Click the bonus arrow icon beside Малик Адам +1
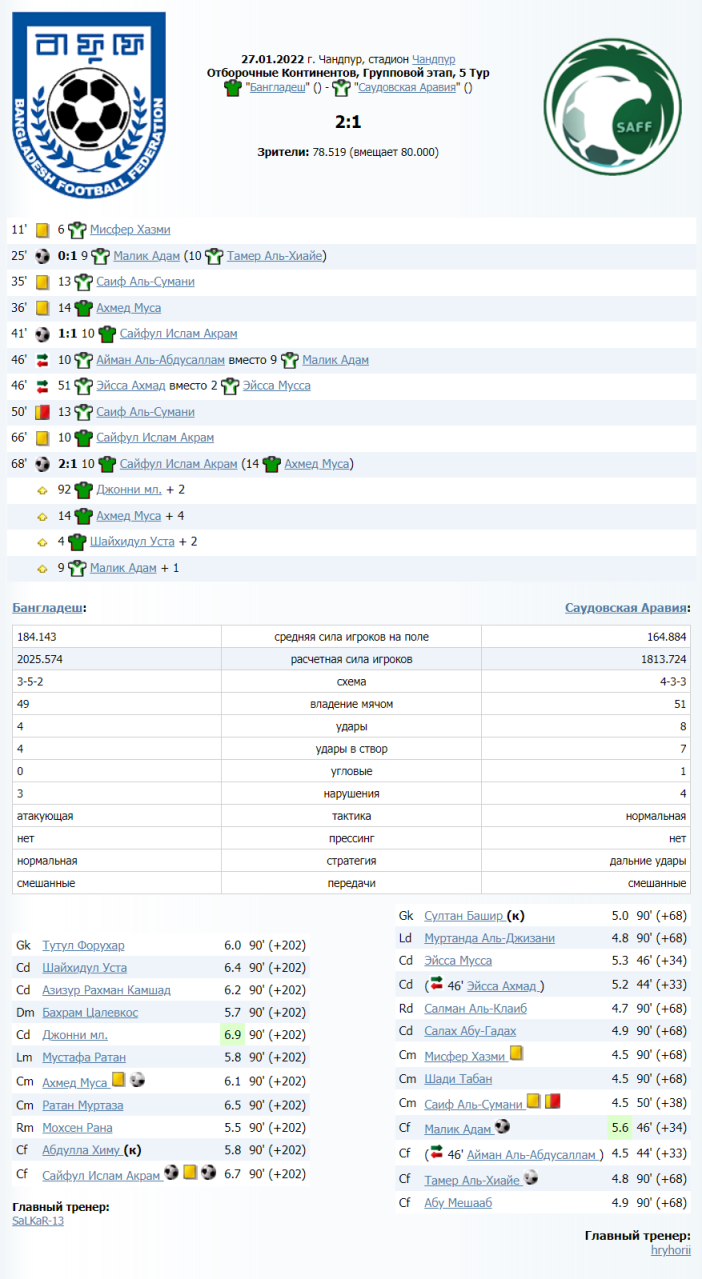702x1279 pixels. point(43,568)
